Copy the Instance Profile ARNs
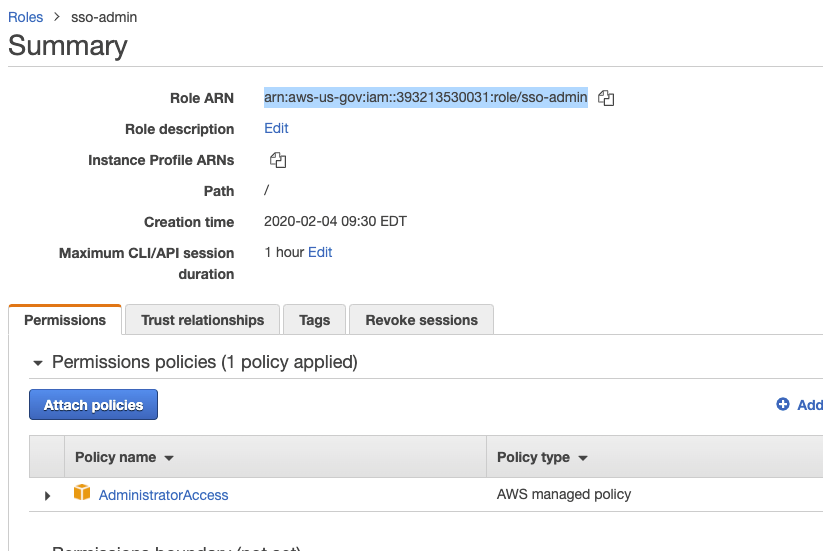 (278, 160)
